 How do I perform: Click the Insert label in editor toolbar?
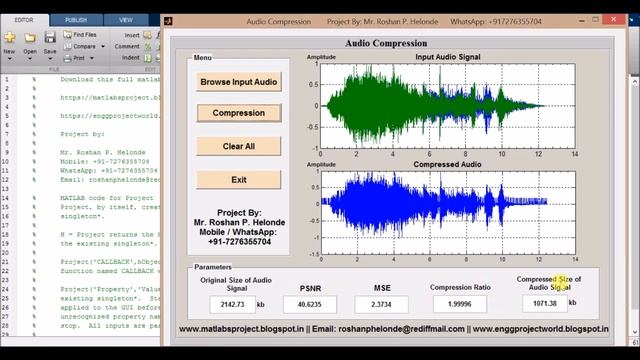click(132, 35)
